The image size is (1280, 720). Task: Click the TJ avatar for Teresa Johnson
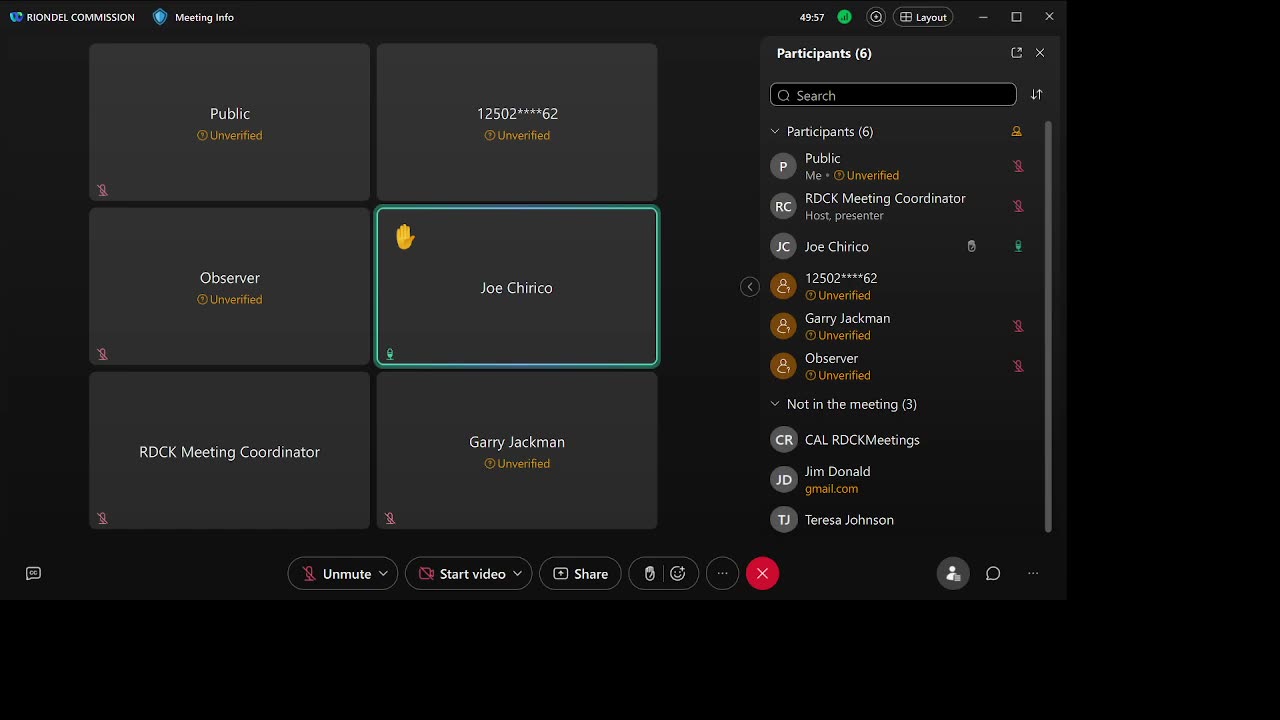click(x=784, y=520)
